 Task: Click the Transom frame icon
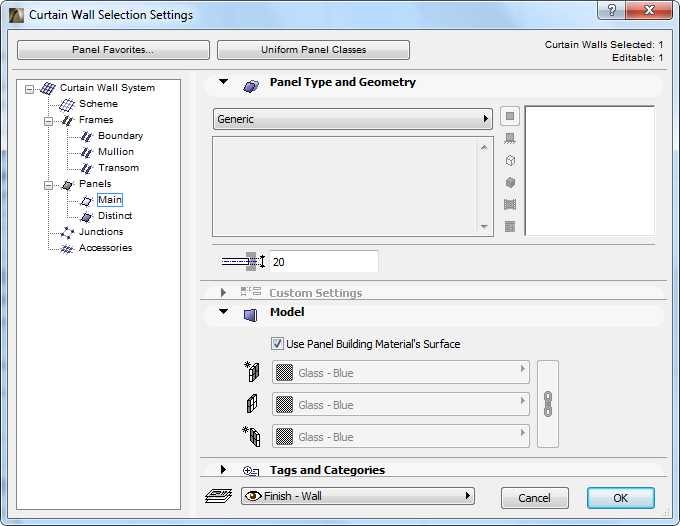click(x=87, y=169)
